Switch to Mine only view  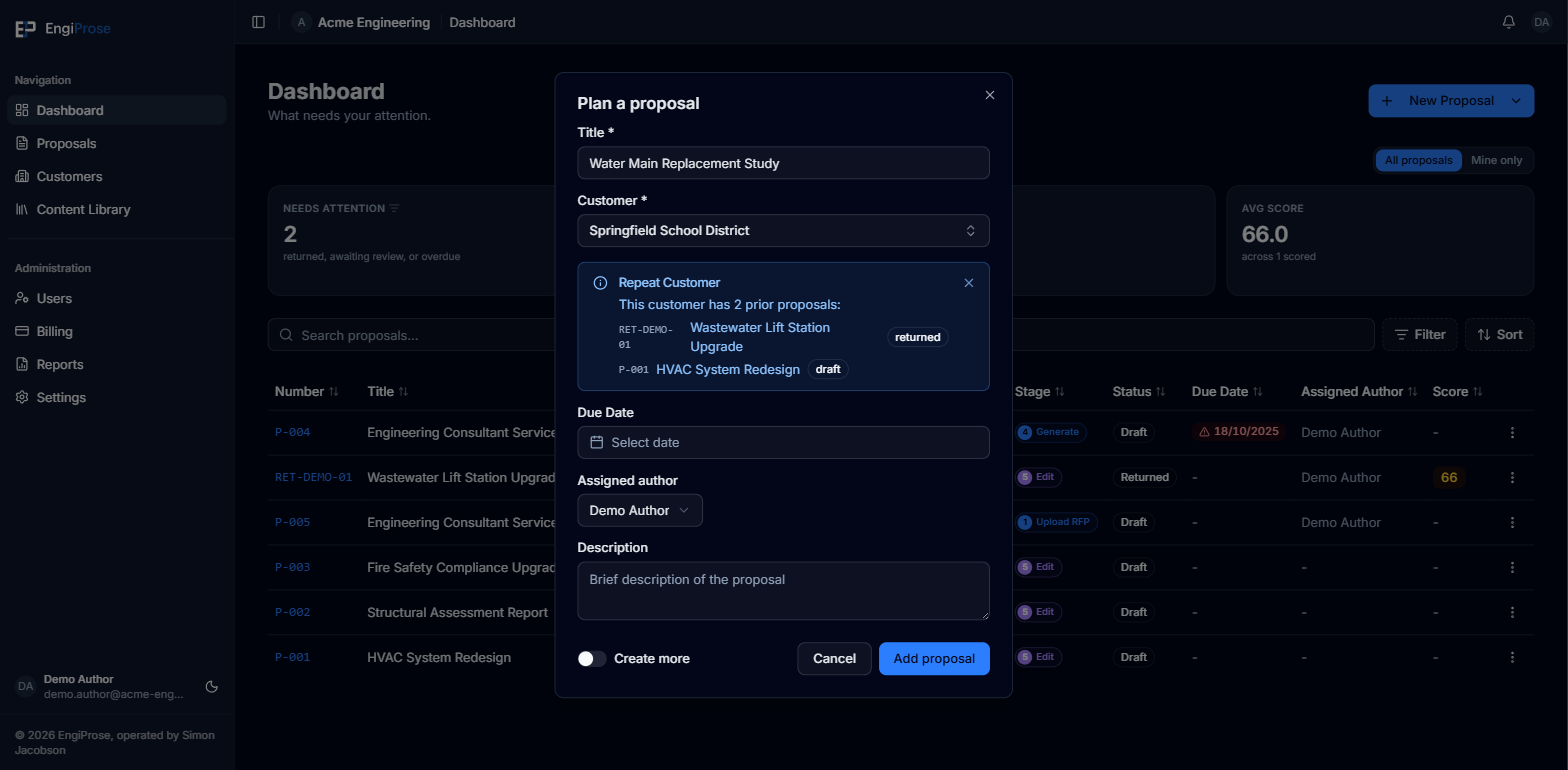coord(1496,160)
